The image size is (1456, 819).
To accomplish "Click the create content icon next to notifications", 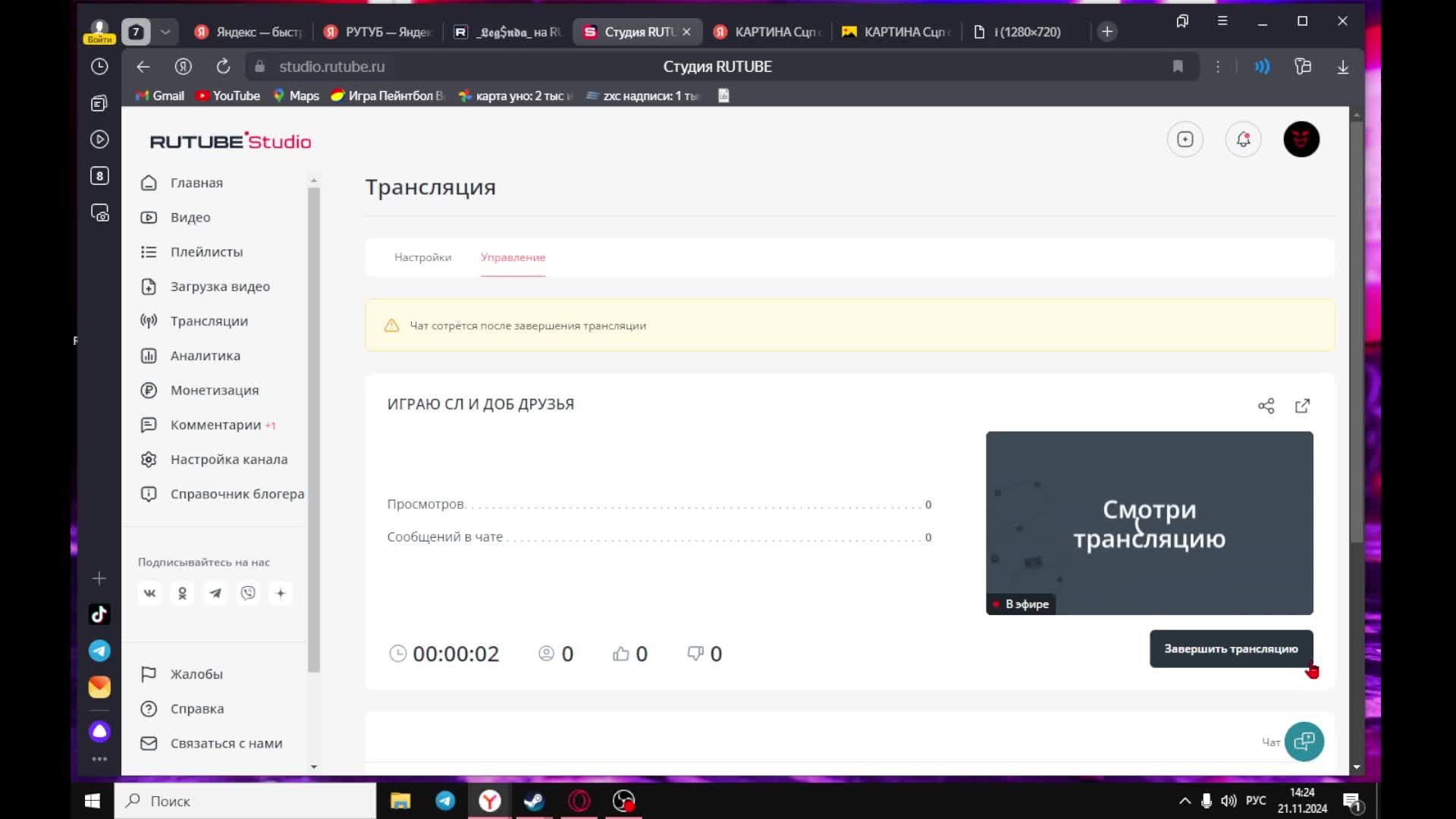I will [x=1185, y=140].
